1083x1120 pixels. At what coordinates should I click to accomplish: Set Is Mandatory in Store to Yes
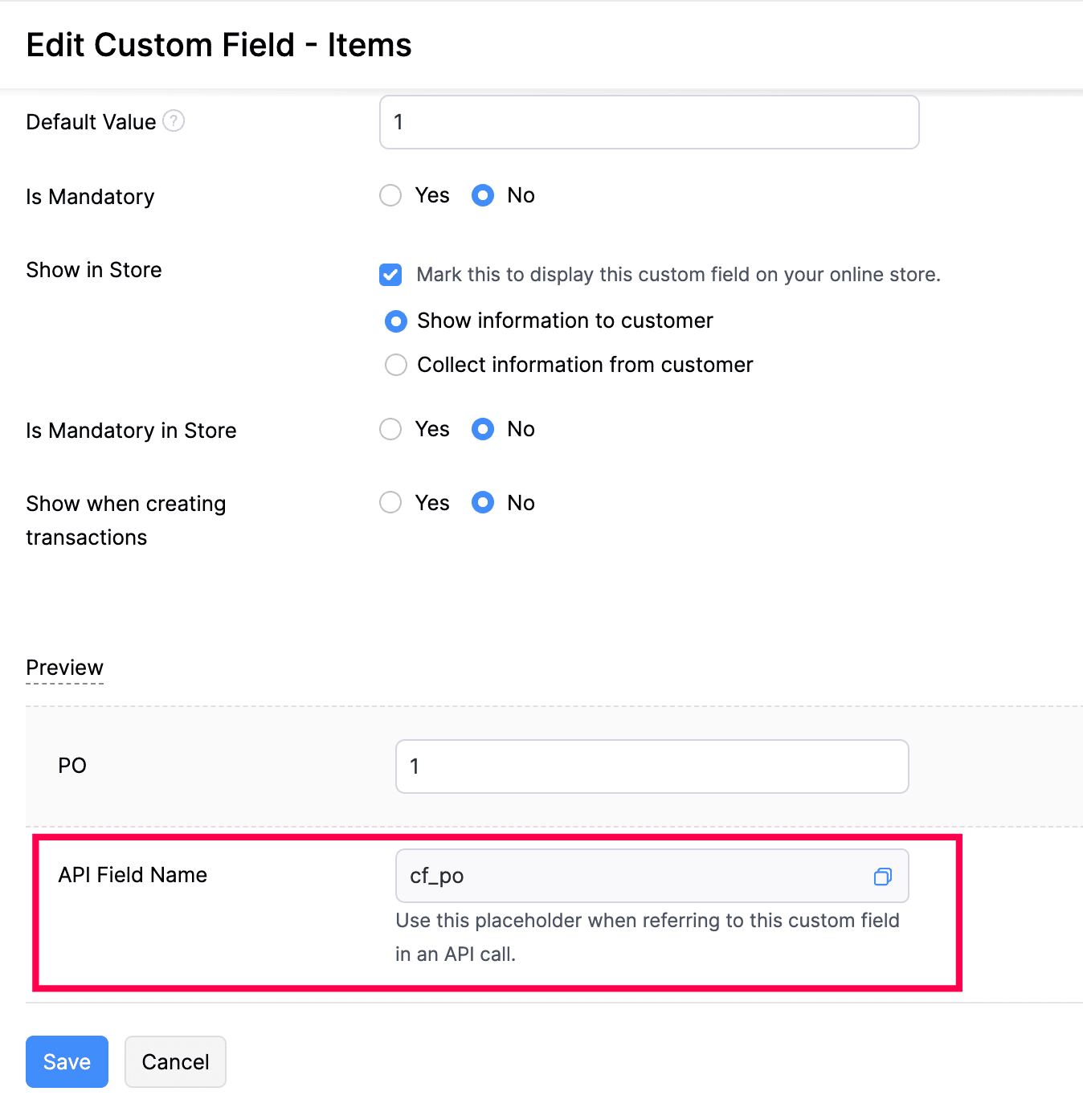tap(390, 429)
